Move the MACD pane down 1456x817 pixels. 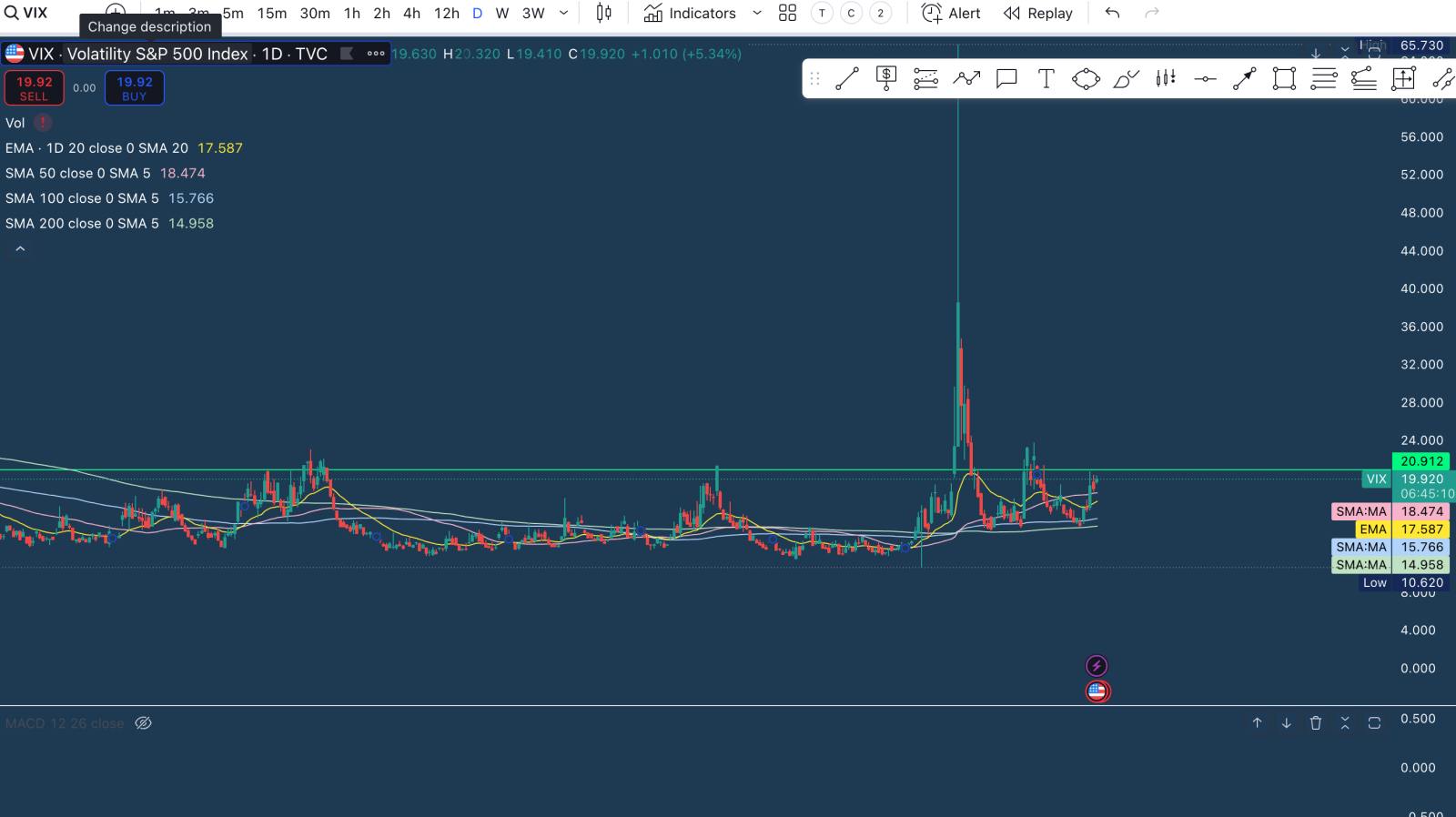1286,722
